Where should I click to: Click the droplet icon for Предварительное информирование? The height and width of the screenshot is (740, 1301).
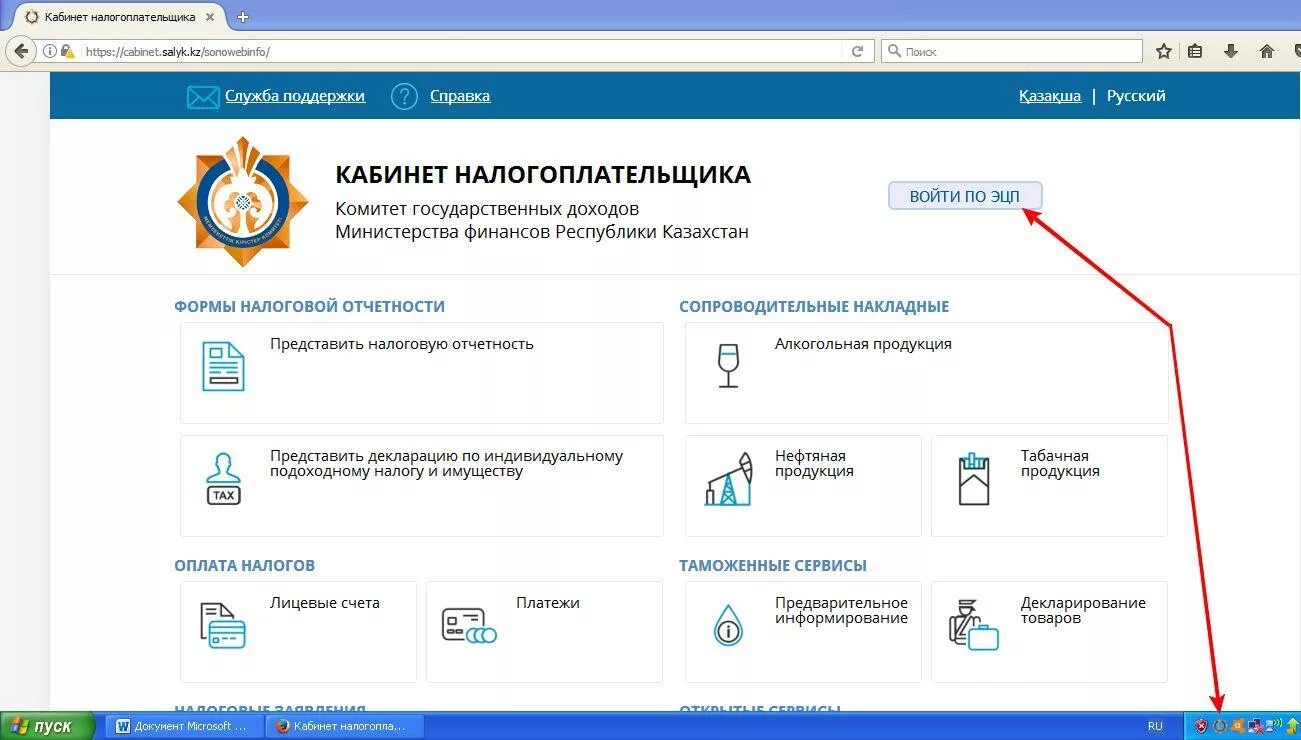(x=727, y=625)
